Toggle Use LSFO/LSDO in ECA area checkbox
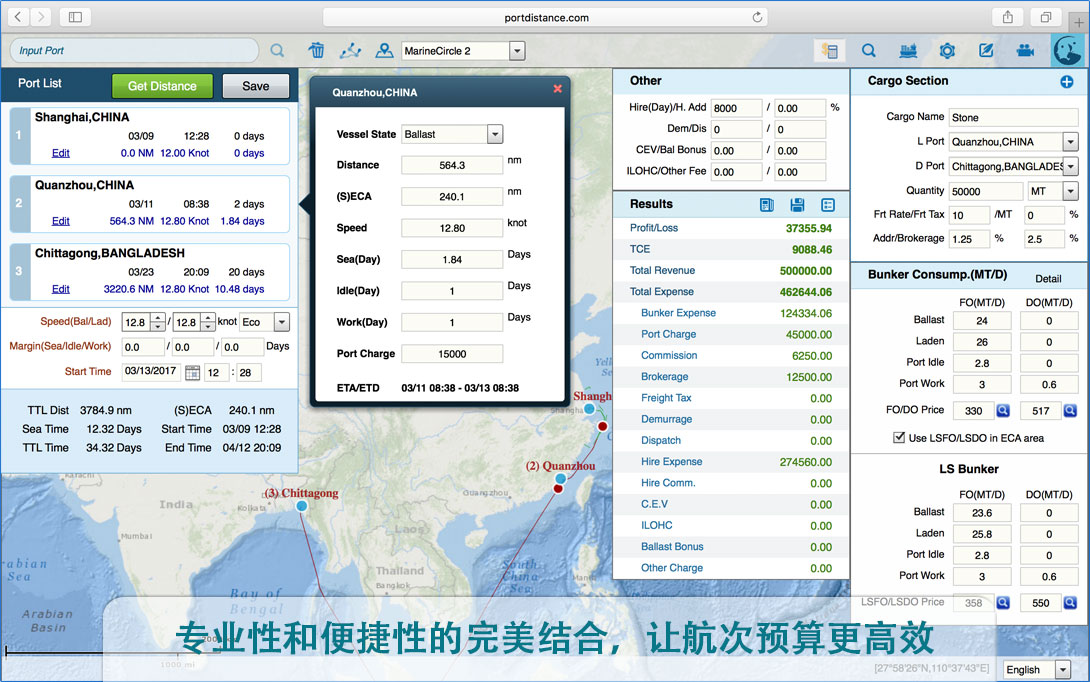1090x682 pixels. (x=899, y=437)
